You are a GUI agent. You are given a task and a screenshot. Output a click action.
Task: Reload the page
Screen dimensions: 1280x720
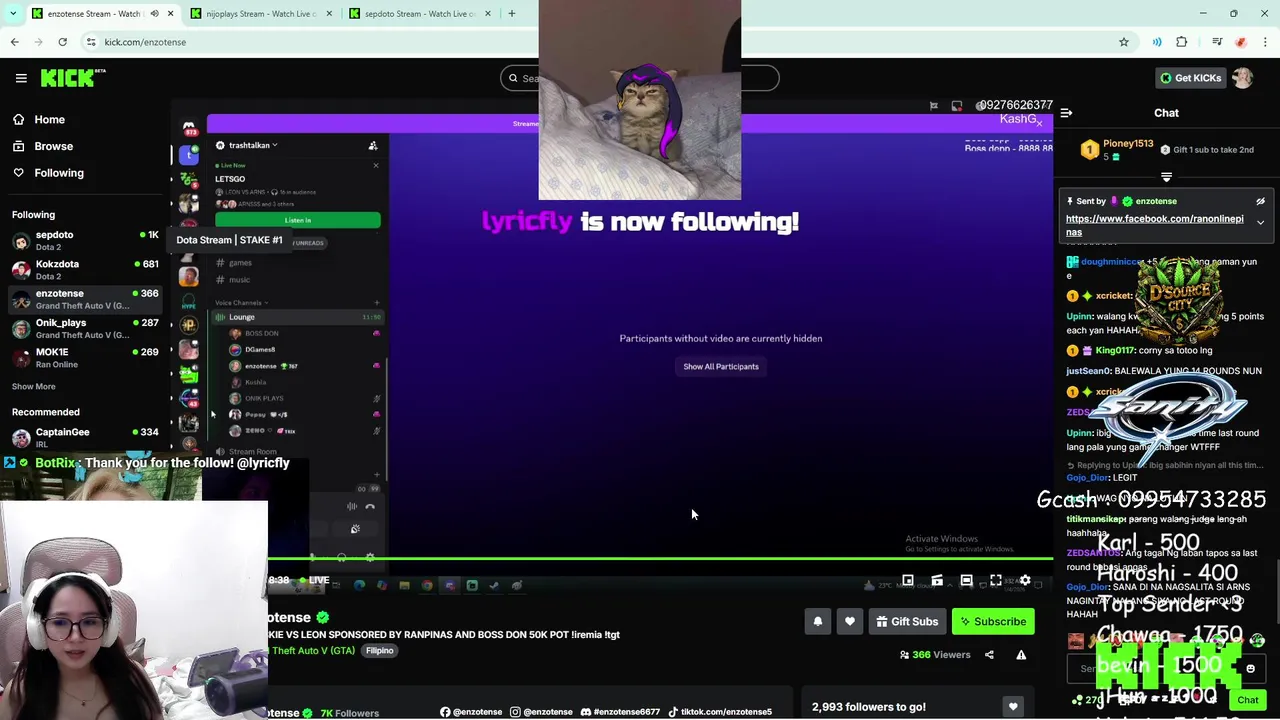click(62, 42)
